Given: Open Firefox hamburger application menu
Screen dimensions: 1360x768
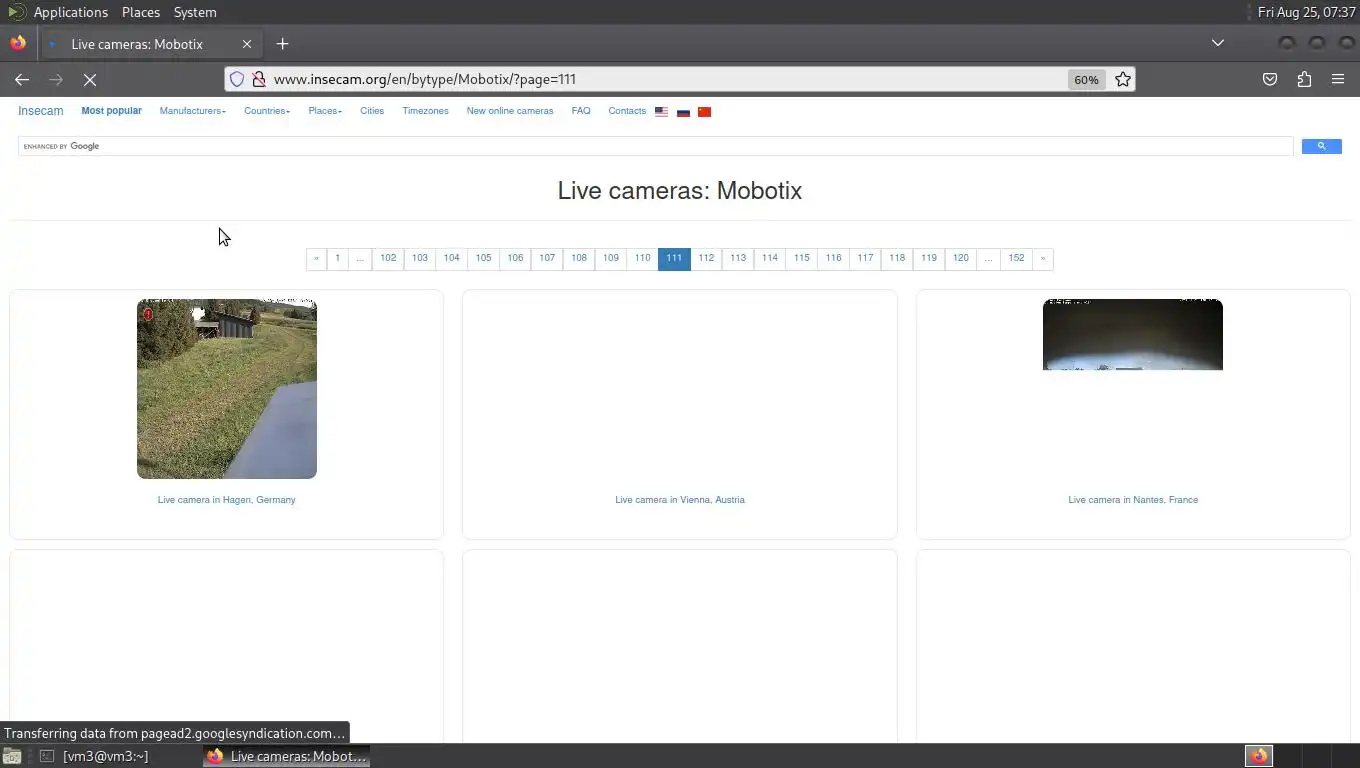Looking at the screenshot, I should tap(1338, 79).
